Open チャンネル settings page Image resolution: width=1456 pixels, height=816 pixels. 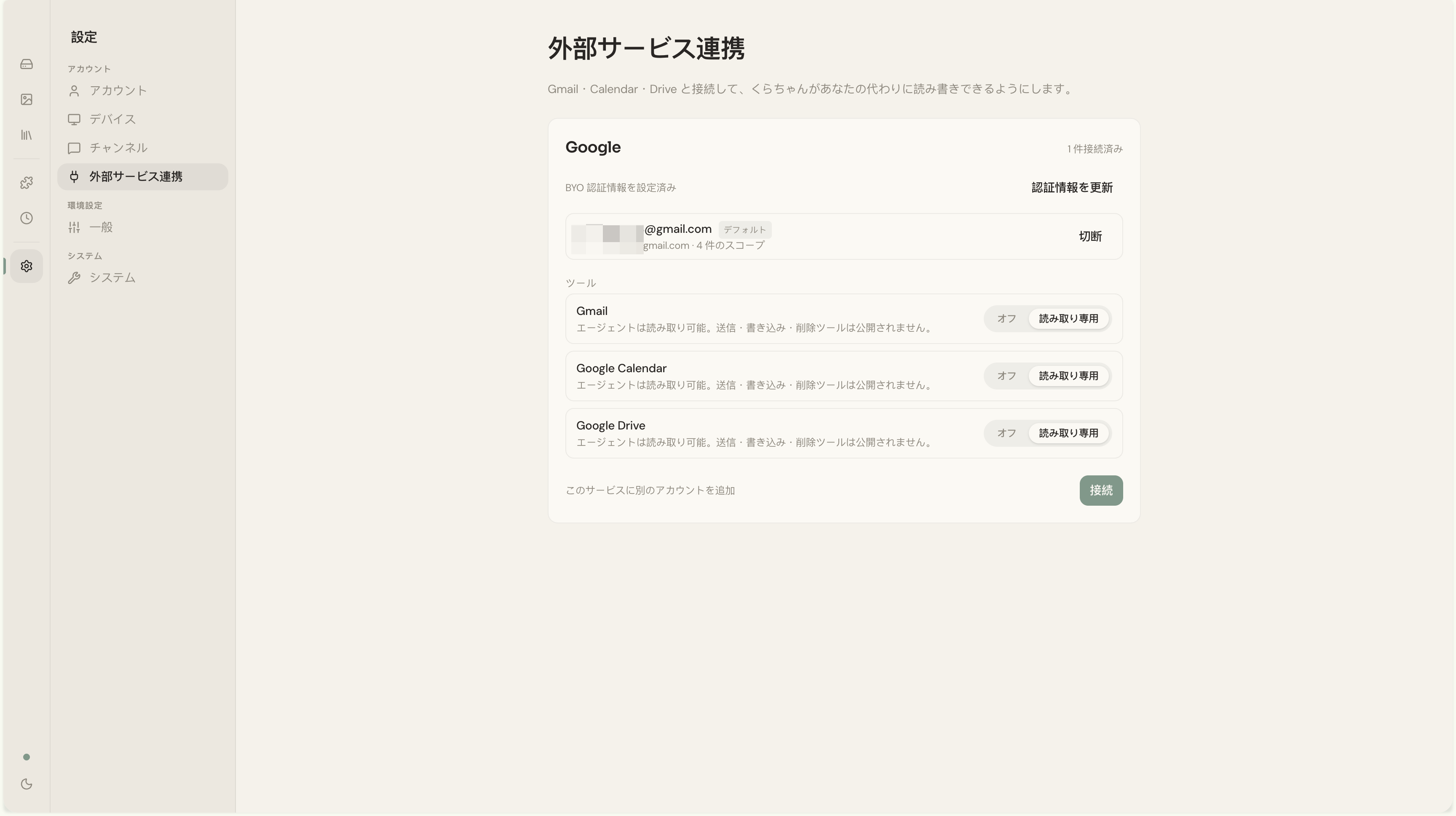[142, 148]
